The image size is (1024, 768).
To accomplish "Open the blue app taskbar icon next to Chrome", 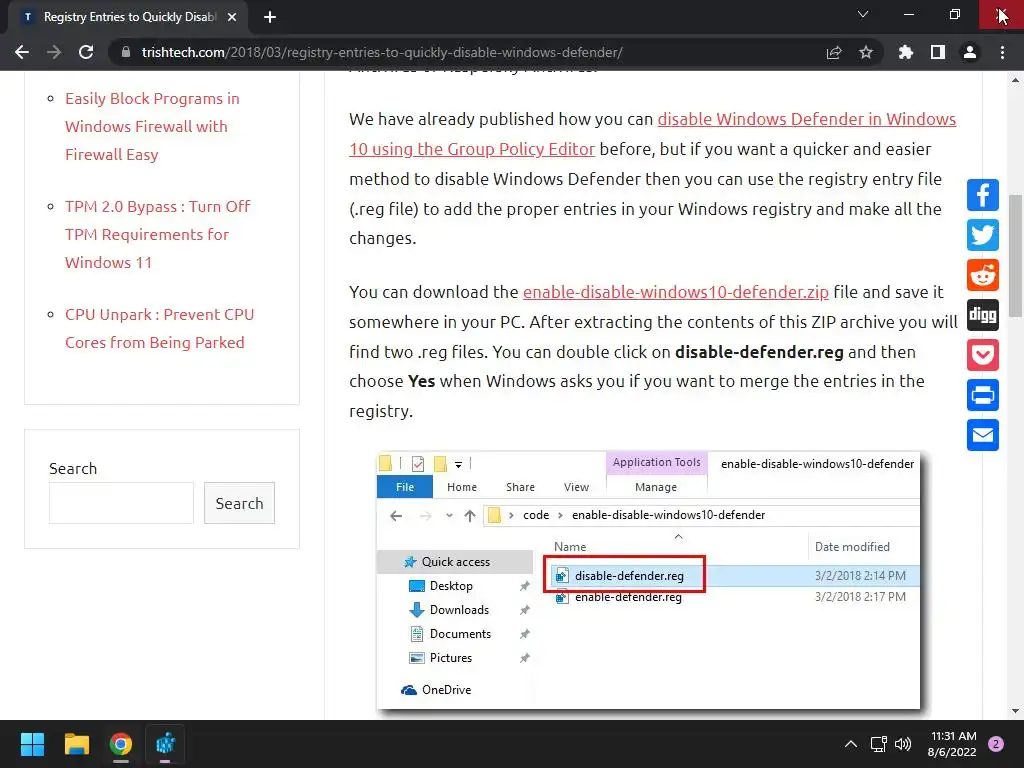I will tap(165, 744).
